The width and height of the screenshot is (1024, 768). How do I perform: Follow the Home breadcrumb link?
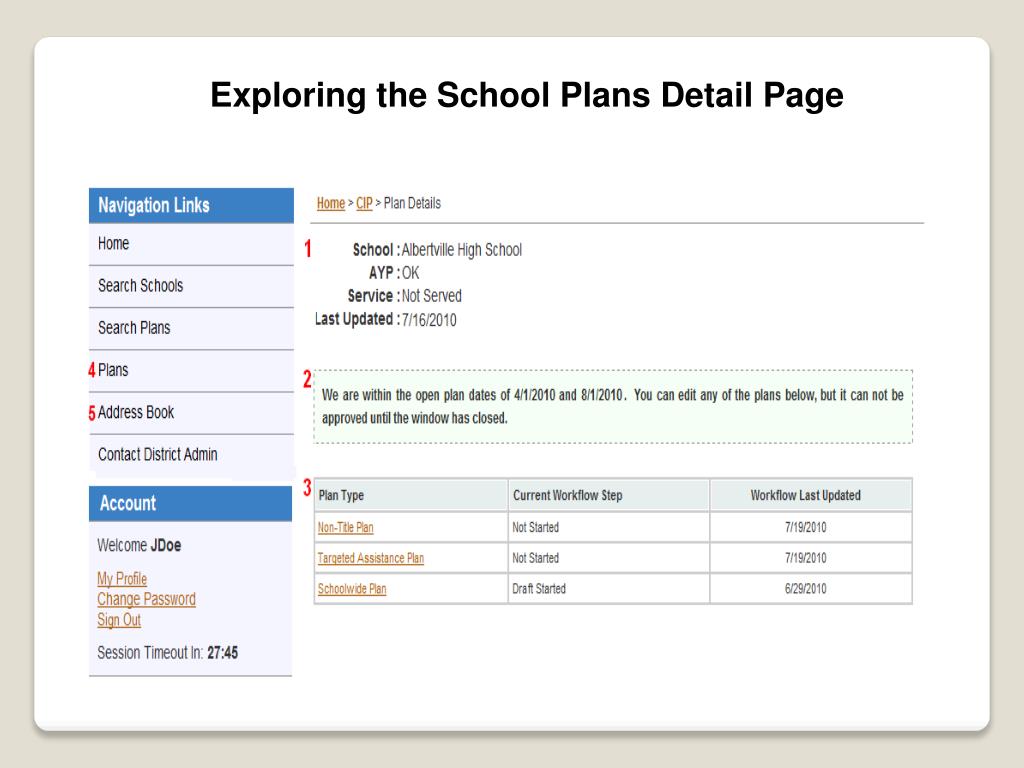tap(330, 204)
